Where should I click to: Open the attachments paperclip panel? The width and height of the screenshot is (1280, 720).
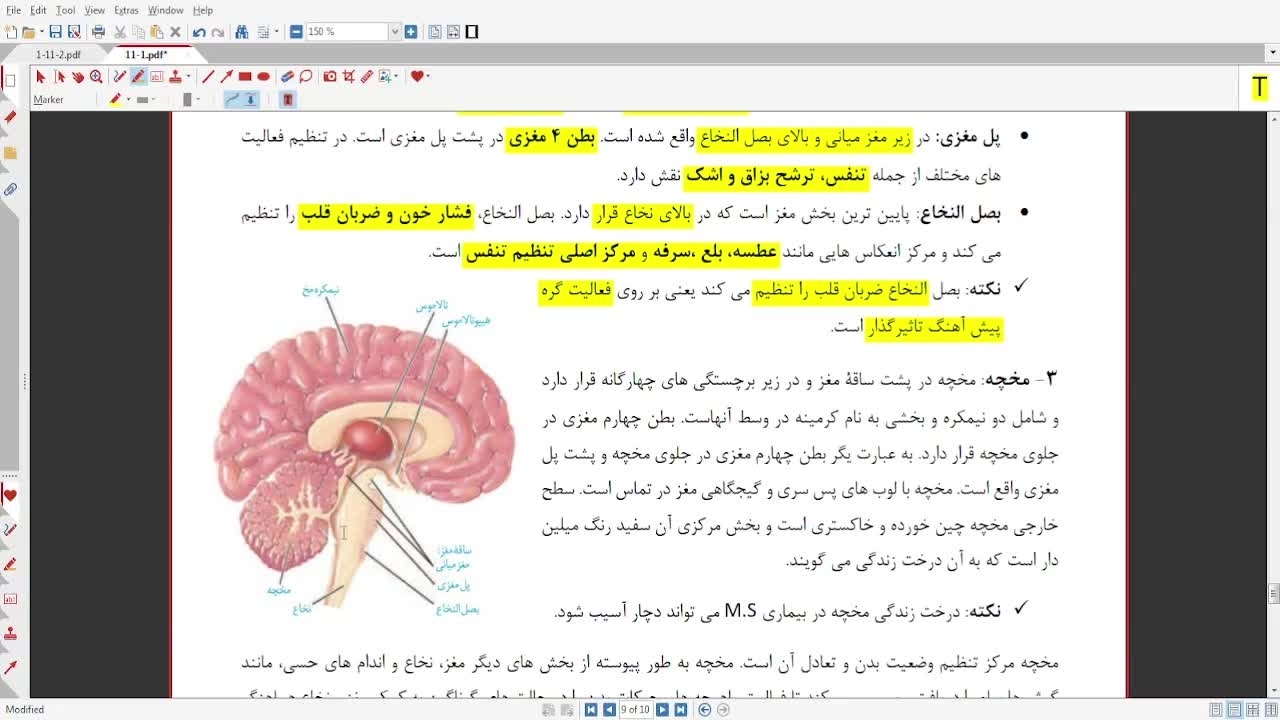click(11, 189)
